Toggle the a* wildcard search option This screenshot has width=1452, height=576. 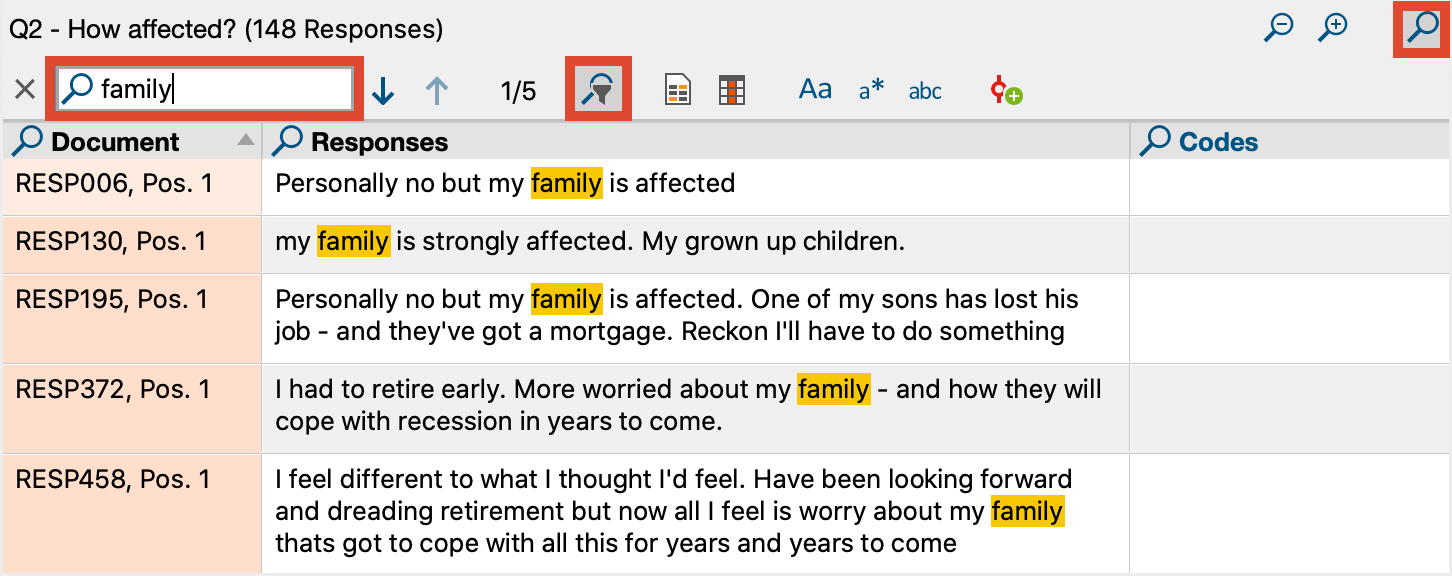(x=871, y=90)
